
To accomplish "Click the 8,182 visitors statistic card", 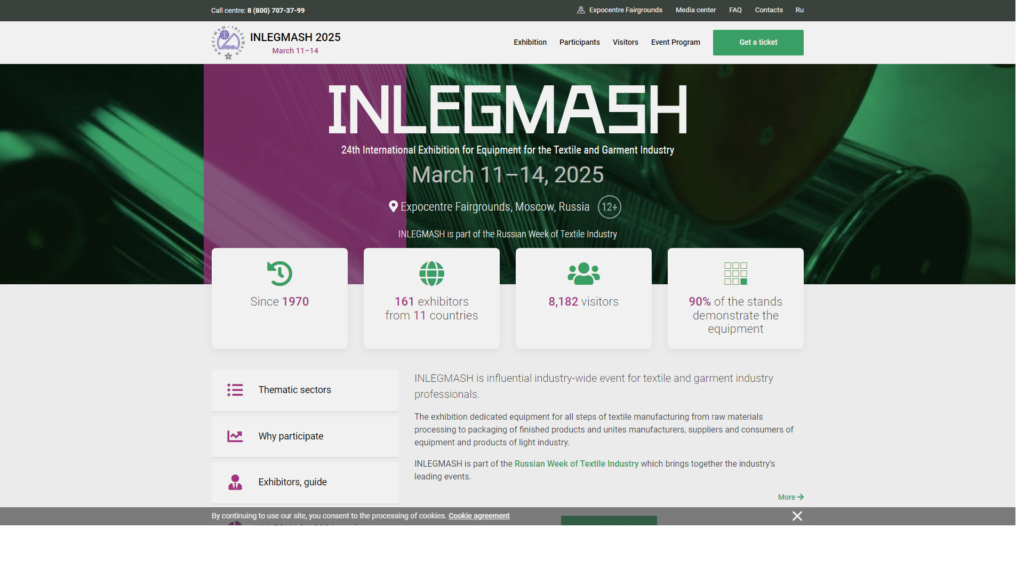I will (x=583, y=298).
